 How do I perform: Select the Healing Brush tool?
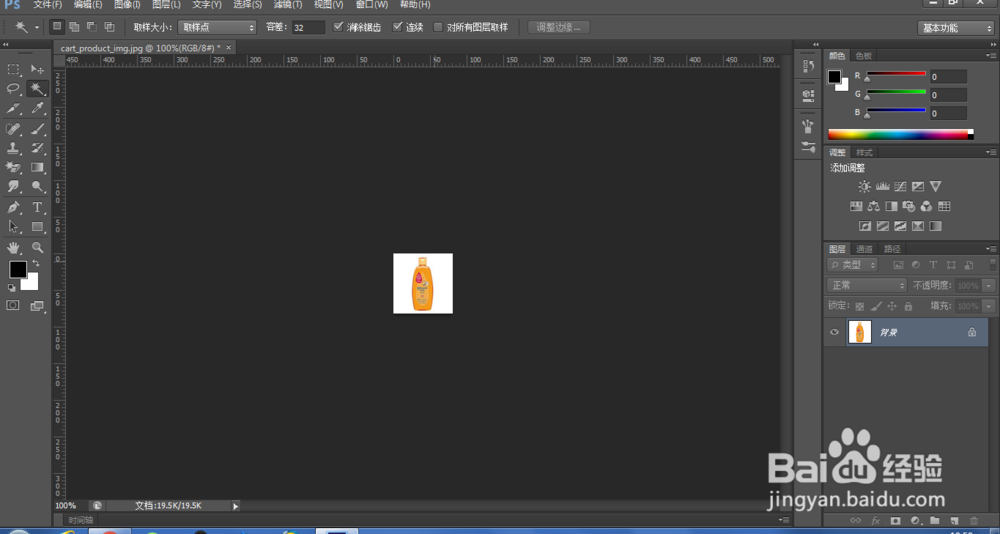13,129
